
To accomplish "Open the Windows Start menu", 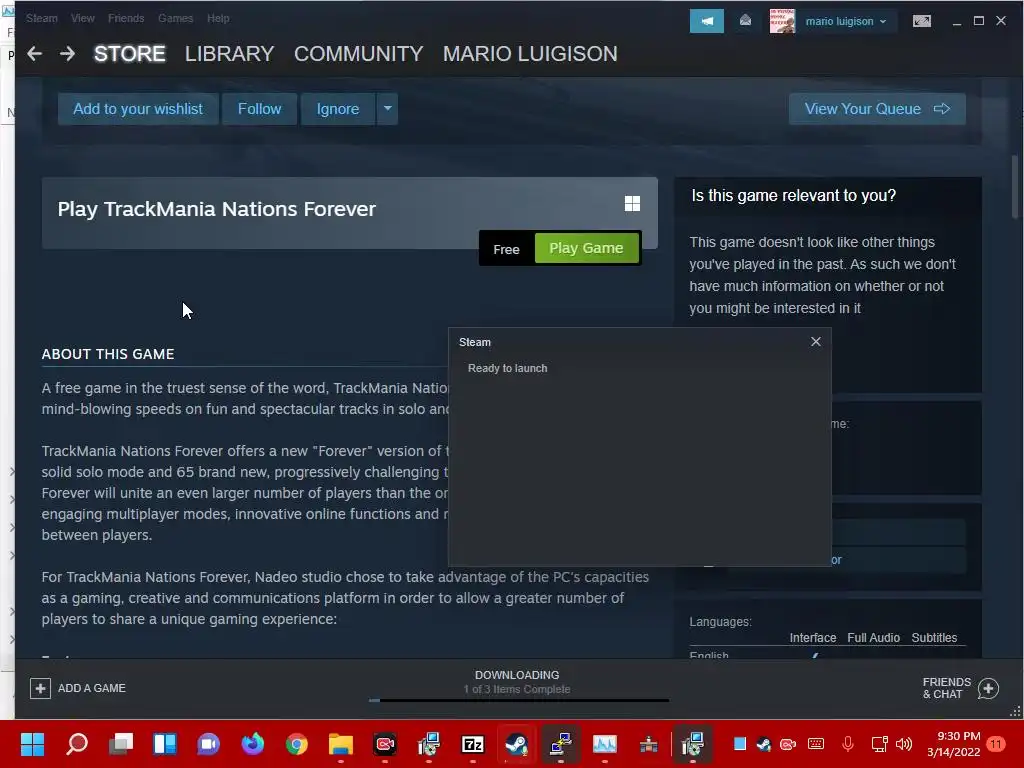I will coord(32,744).
